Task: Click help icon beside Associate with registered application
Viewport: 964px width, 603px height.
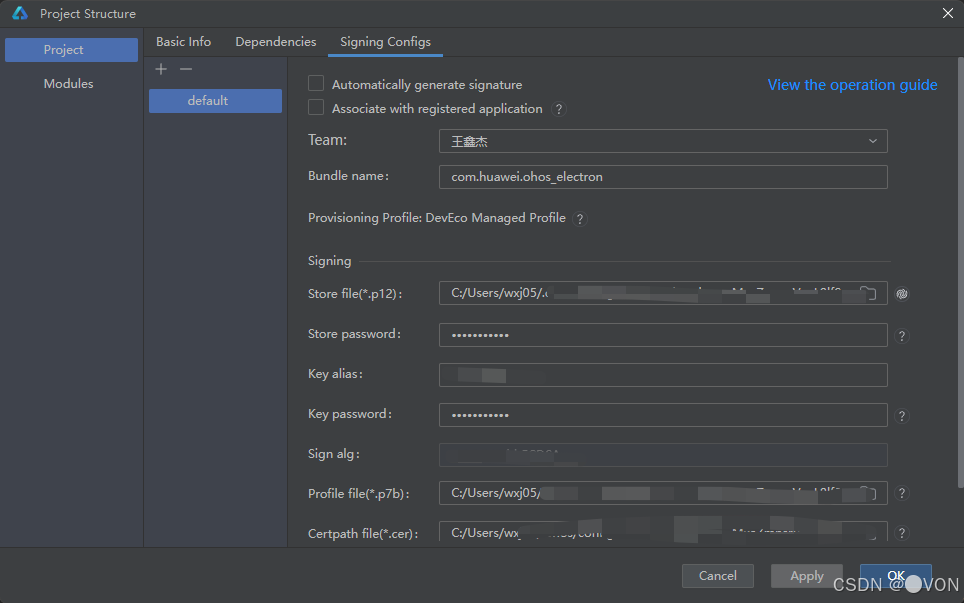Action: (x=558, y=109)
